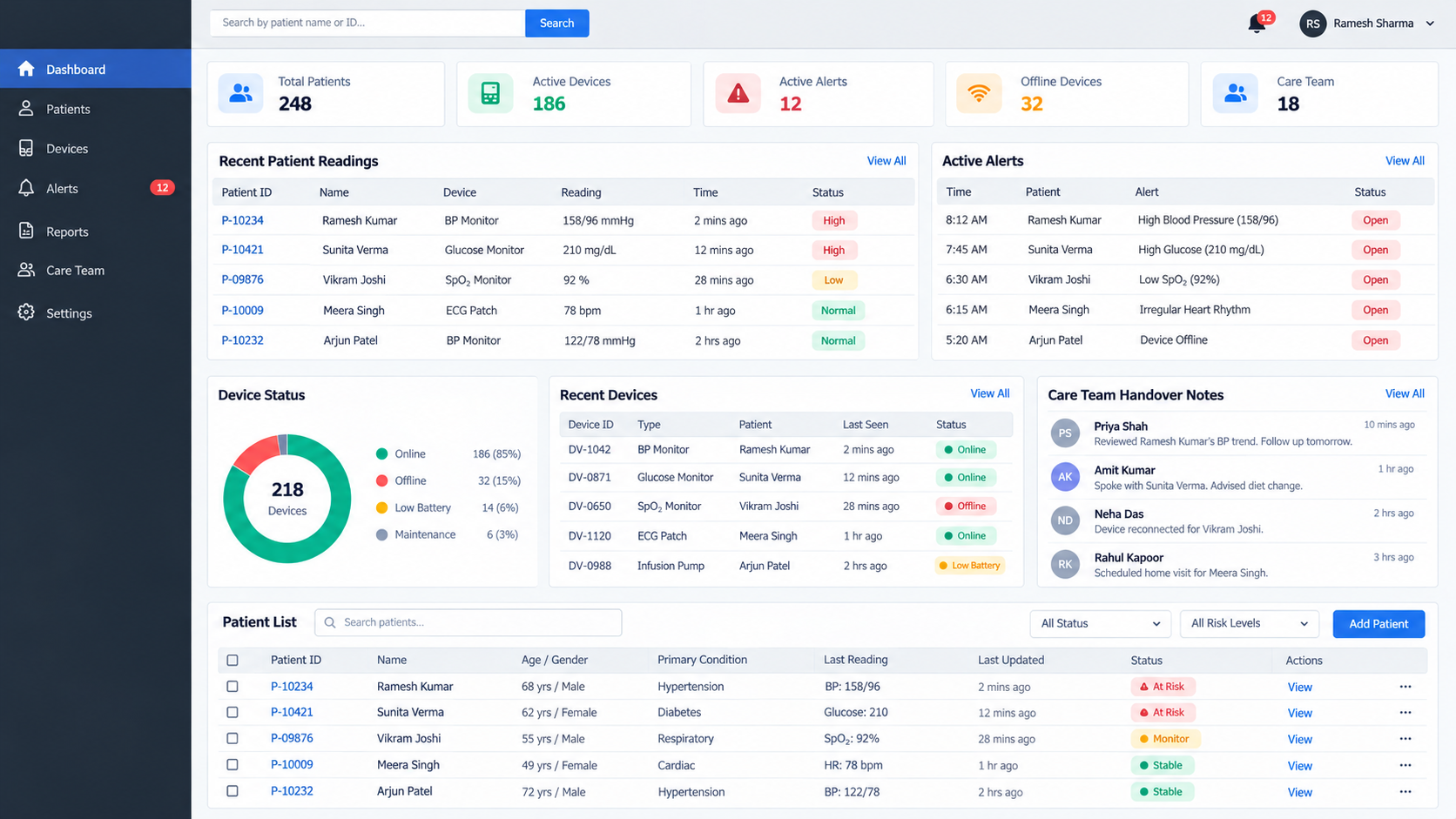Check the box for patient P-10232
This screenshot has width=1456, height=819.
(233, 791)
